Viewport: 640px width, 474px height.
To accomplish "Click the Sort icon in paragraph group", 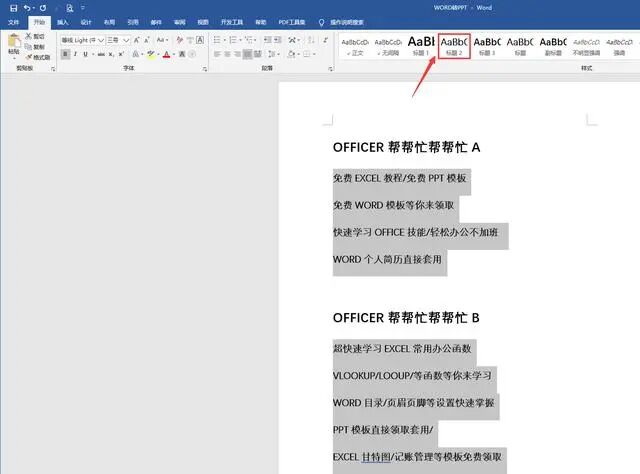I will pyautogui.click(x=311, y=40).
